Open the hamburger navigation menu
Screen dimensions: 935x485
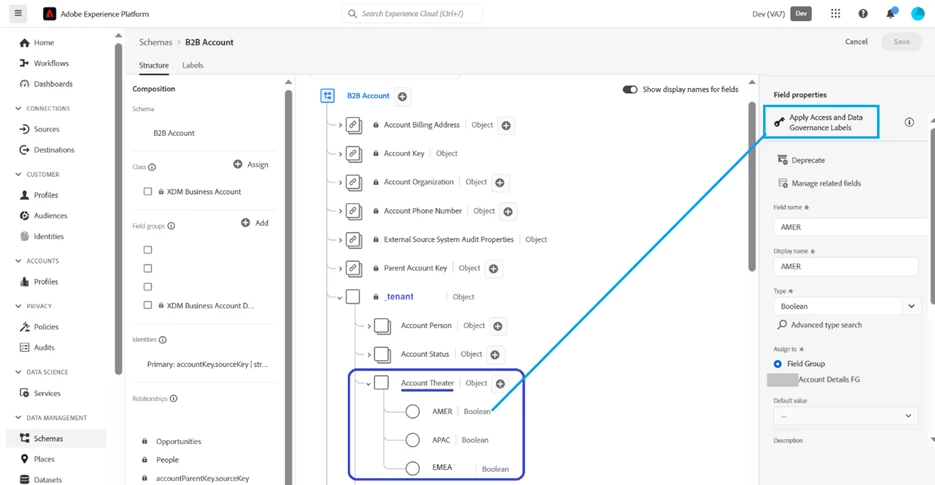[x=18, y=13]
